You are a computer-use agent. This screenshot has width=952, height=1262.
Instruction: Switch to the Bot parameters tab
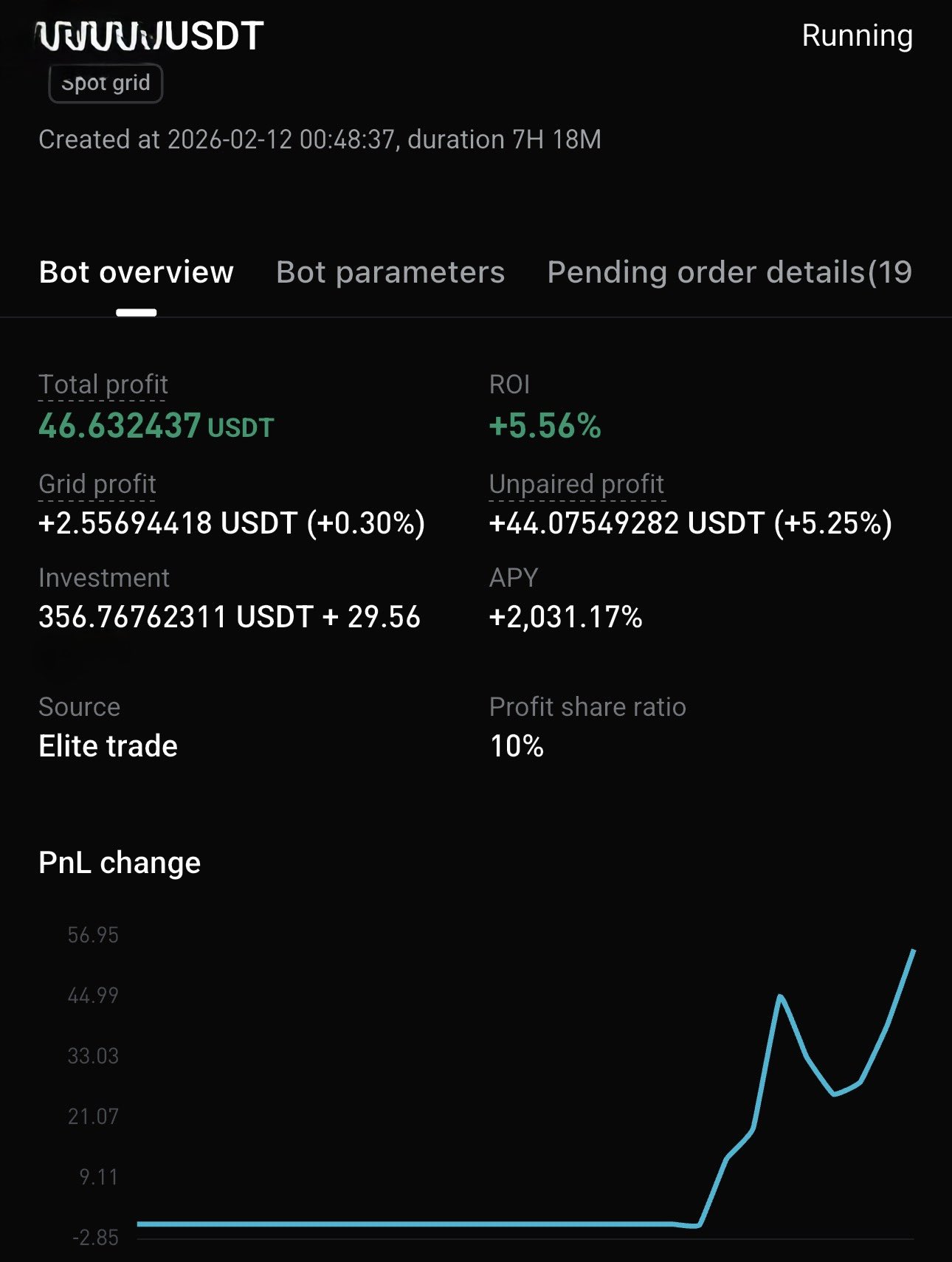(x=390, y=272)
